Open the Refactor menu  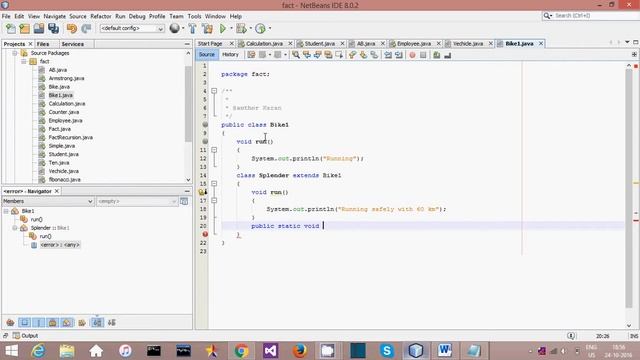click(101, 16)
